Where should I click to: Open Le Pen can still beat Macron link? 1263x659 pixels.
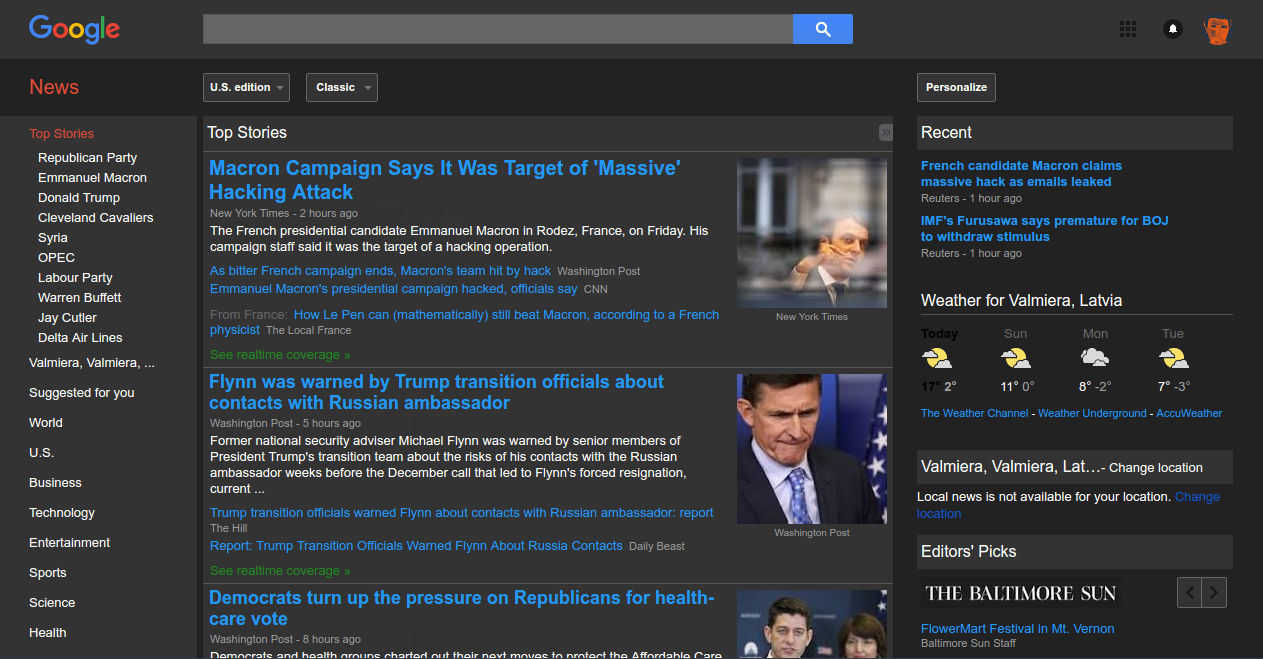point(464,322)
